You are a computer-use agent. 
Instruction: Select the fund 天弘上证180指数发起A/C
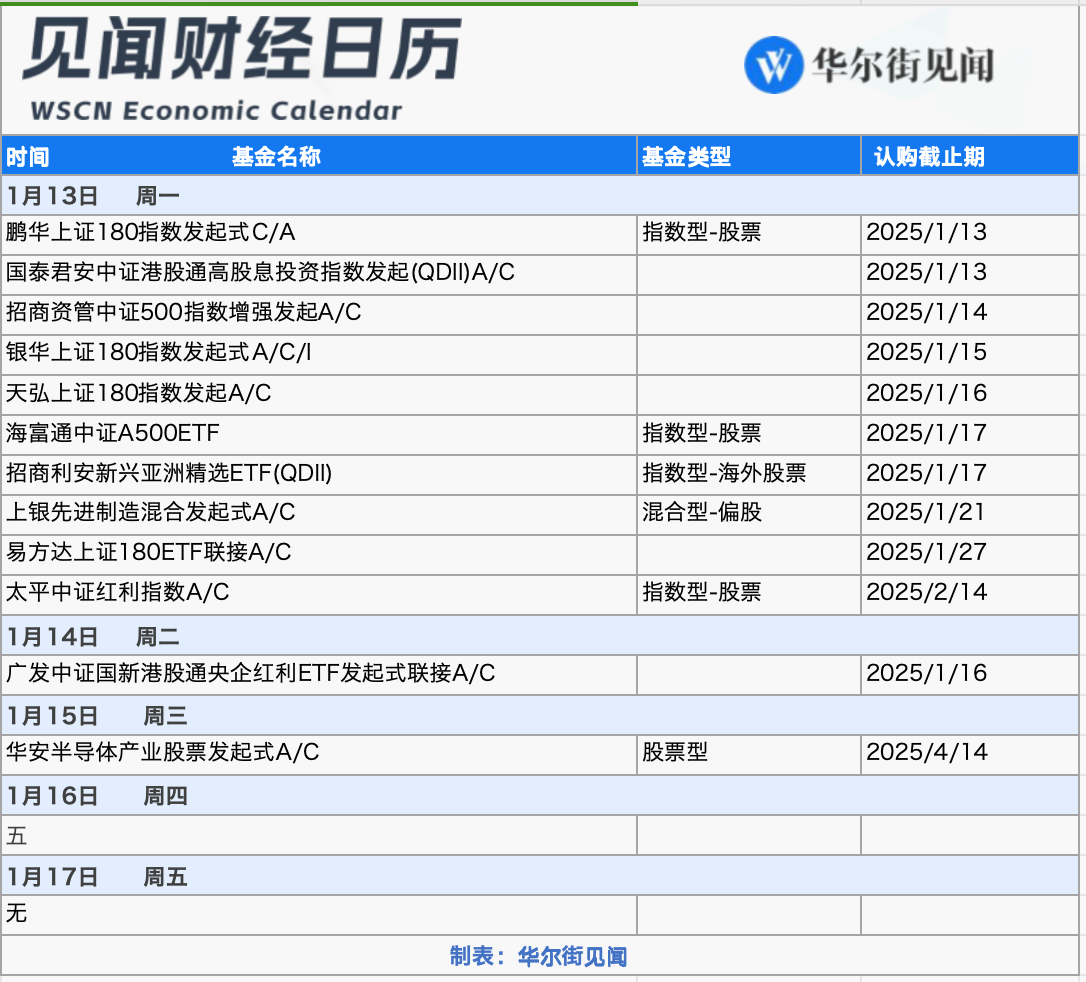click(139, 393)
